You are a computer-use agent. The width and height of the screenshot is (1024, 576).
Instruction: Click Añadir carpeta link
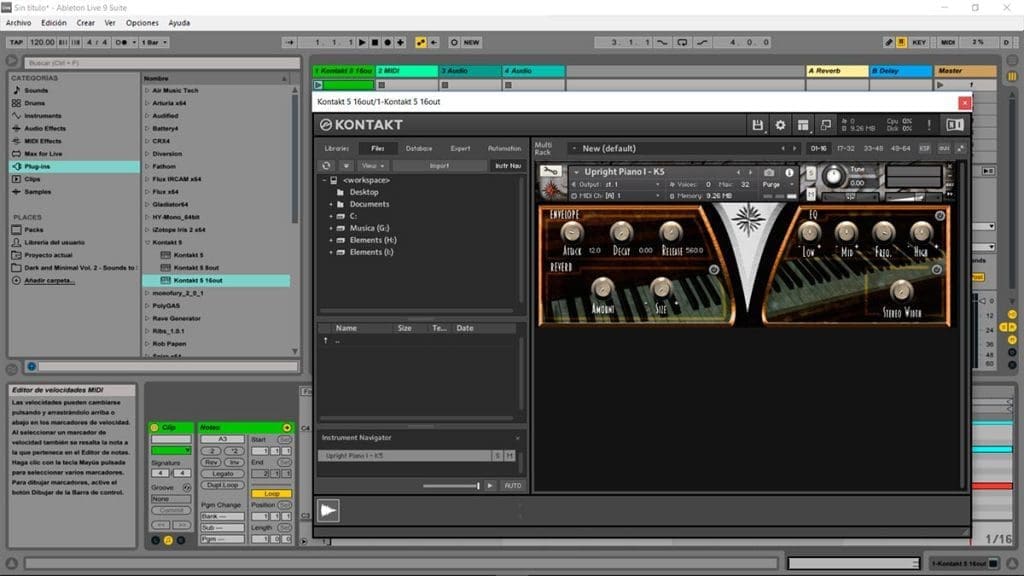click(50, 281)
